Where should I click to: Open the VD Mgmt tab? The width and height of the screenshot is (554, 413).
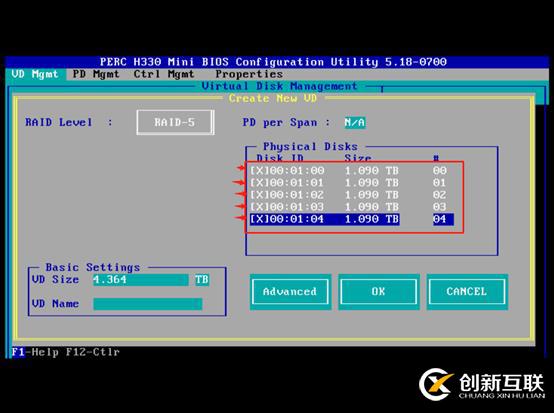pos(35,74)
